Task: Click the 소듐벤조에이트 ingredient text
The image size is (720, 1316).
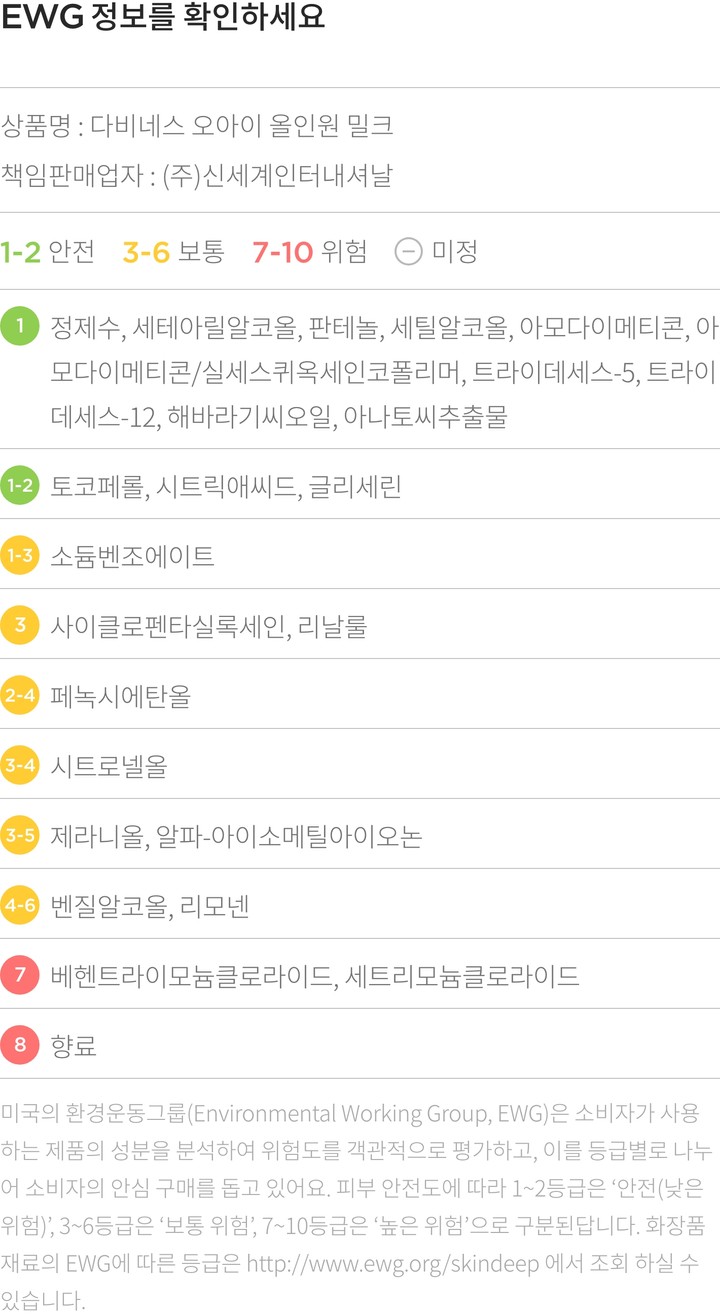Action: 132,556
